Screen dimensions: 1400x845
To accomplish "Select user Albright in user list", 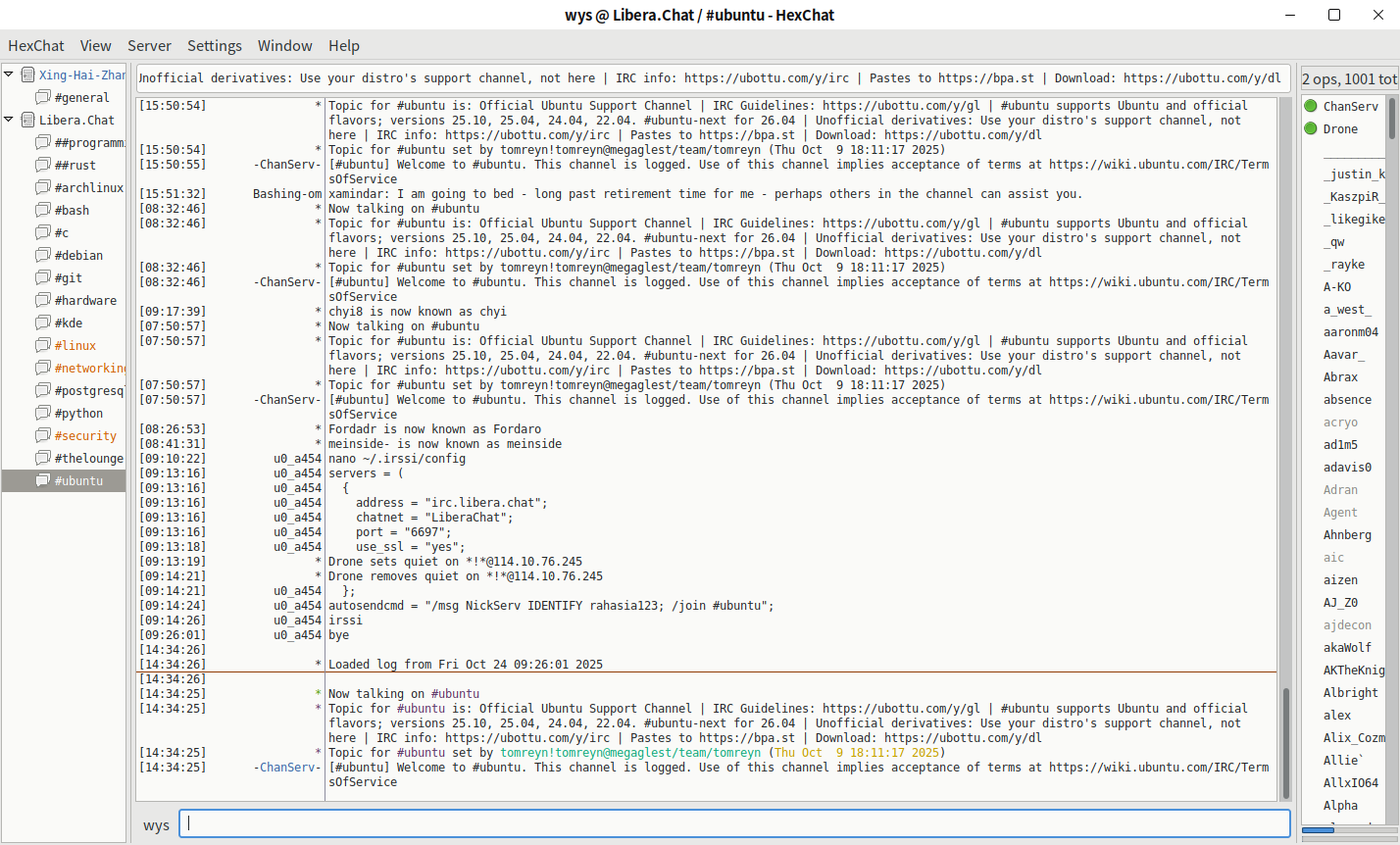I will pos(1350,692).
